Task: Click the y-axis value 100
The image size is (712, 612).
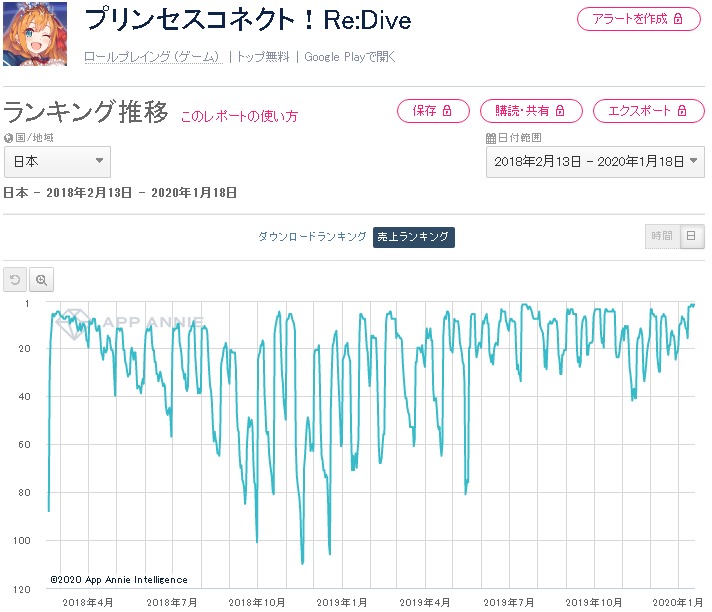Action: tap(21, 541)
